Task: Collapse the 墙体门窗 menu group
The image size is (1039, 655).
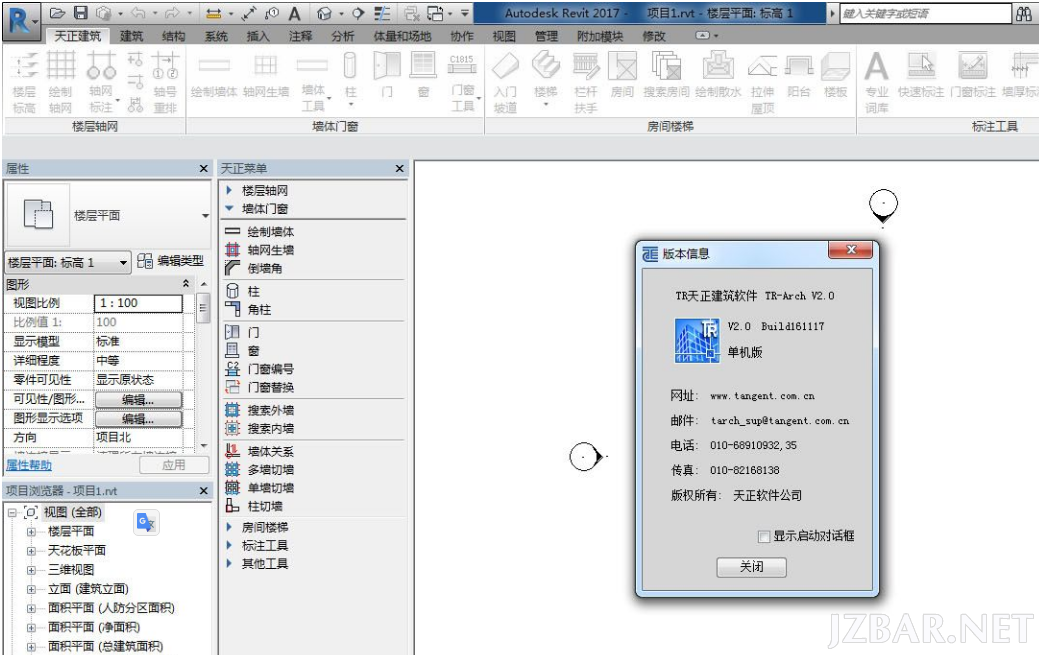Action: coord(229,208)
